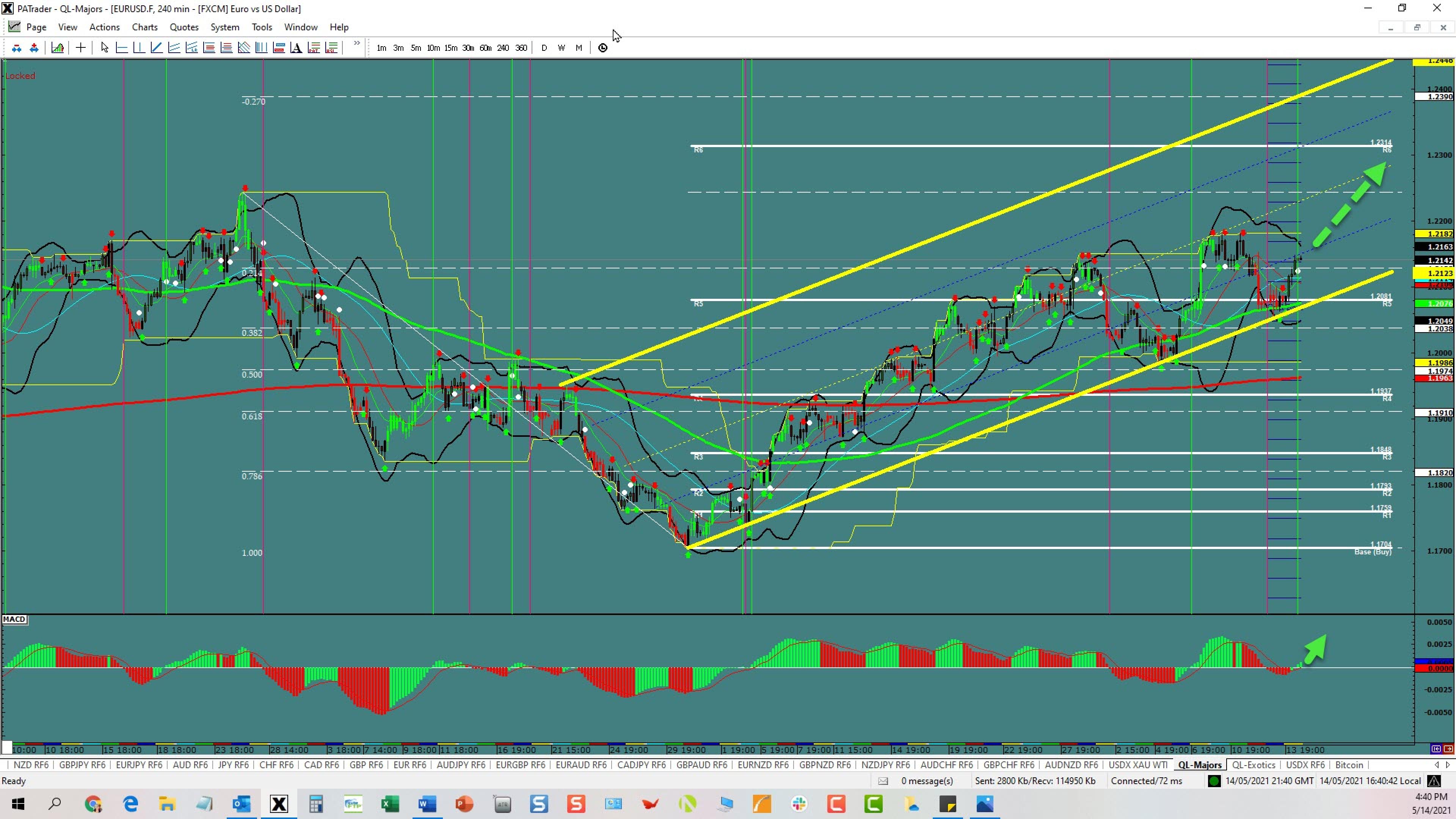Viewport: 1456px width, 819px height.
Task: Switch to the NZD RF6 tab
Action: click(31, 765)
